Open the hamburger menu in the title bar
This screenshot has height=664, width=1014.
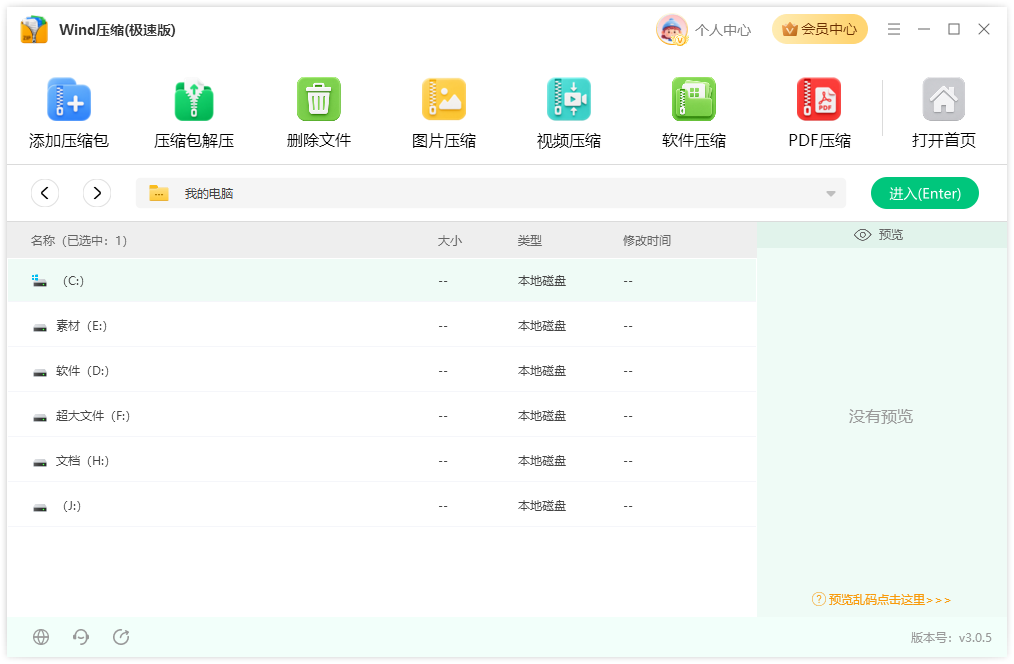click(894, 29)
